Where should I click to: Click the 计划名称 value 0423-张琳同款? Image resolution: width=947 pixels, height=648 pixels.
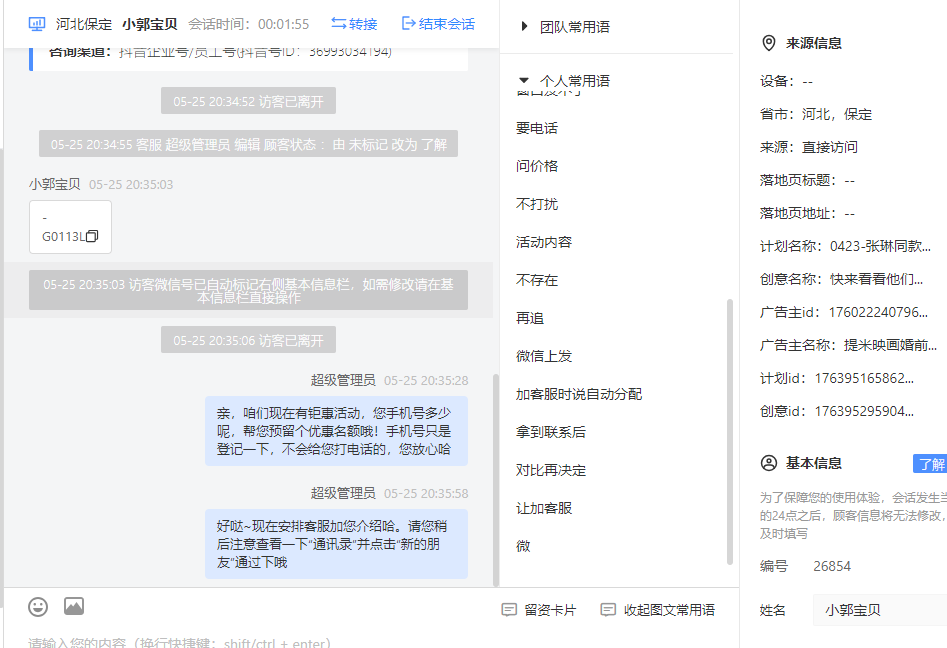pyautogui.click(x=880, y=246)
